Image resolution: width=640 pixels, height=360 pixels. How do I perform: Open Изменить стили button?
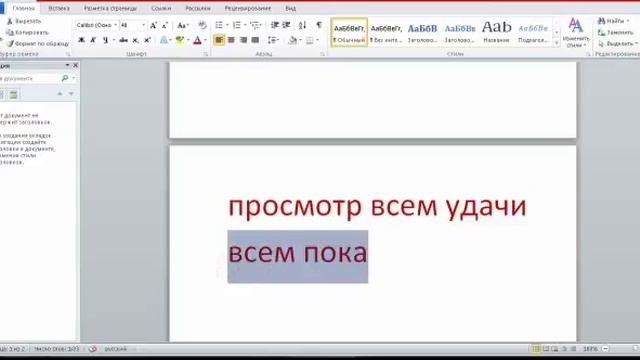point(576,33)
